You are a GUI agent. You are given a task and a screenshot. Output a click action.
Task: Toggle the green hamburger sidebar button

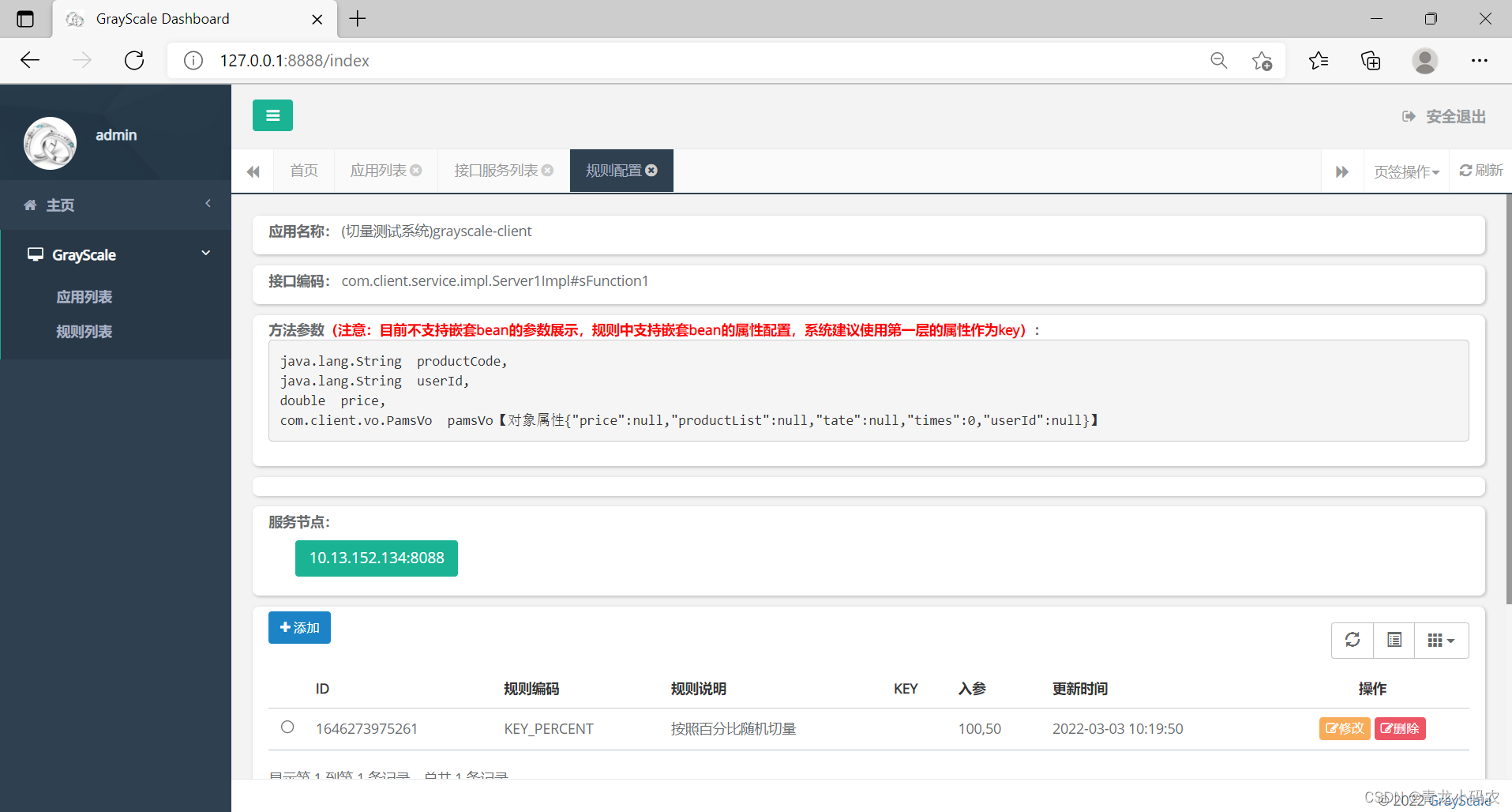coord(272,115)
